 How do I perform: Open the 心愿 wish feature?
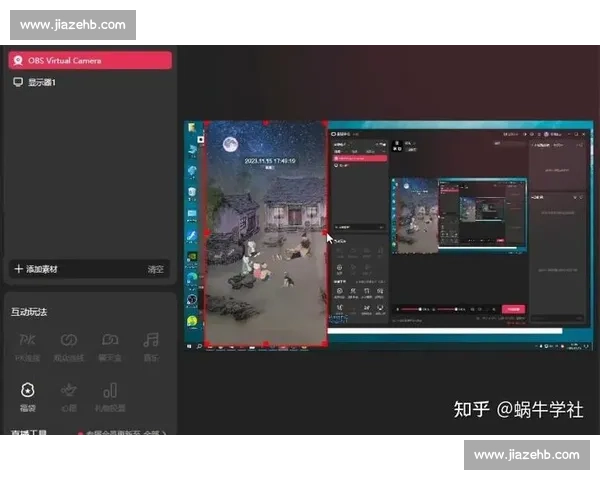pyautogui.click(x=68, y=397)
